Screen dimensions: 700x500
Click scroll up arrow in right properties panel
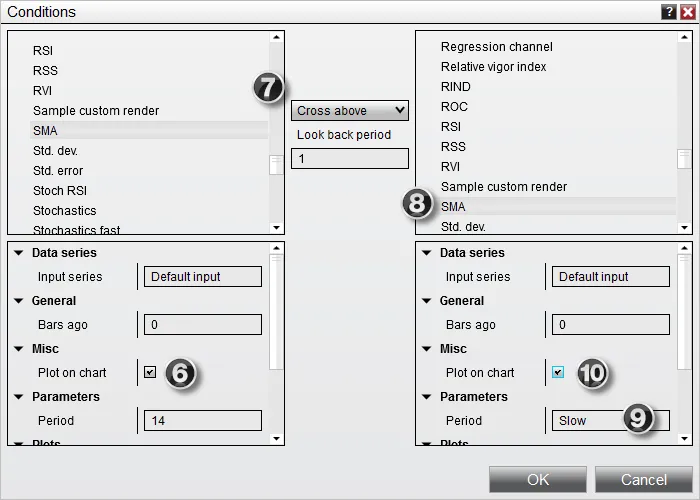click(684, 248)
